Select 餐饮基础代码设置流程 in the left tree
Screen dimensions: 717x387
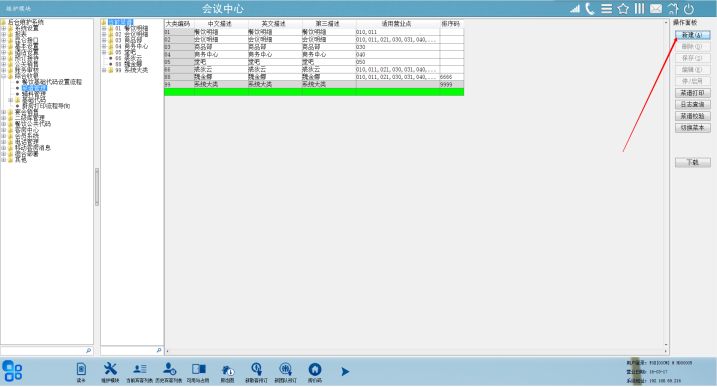tap(52, 82)
